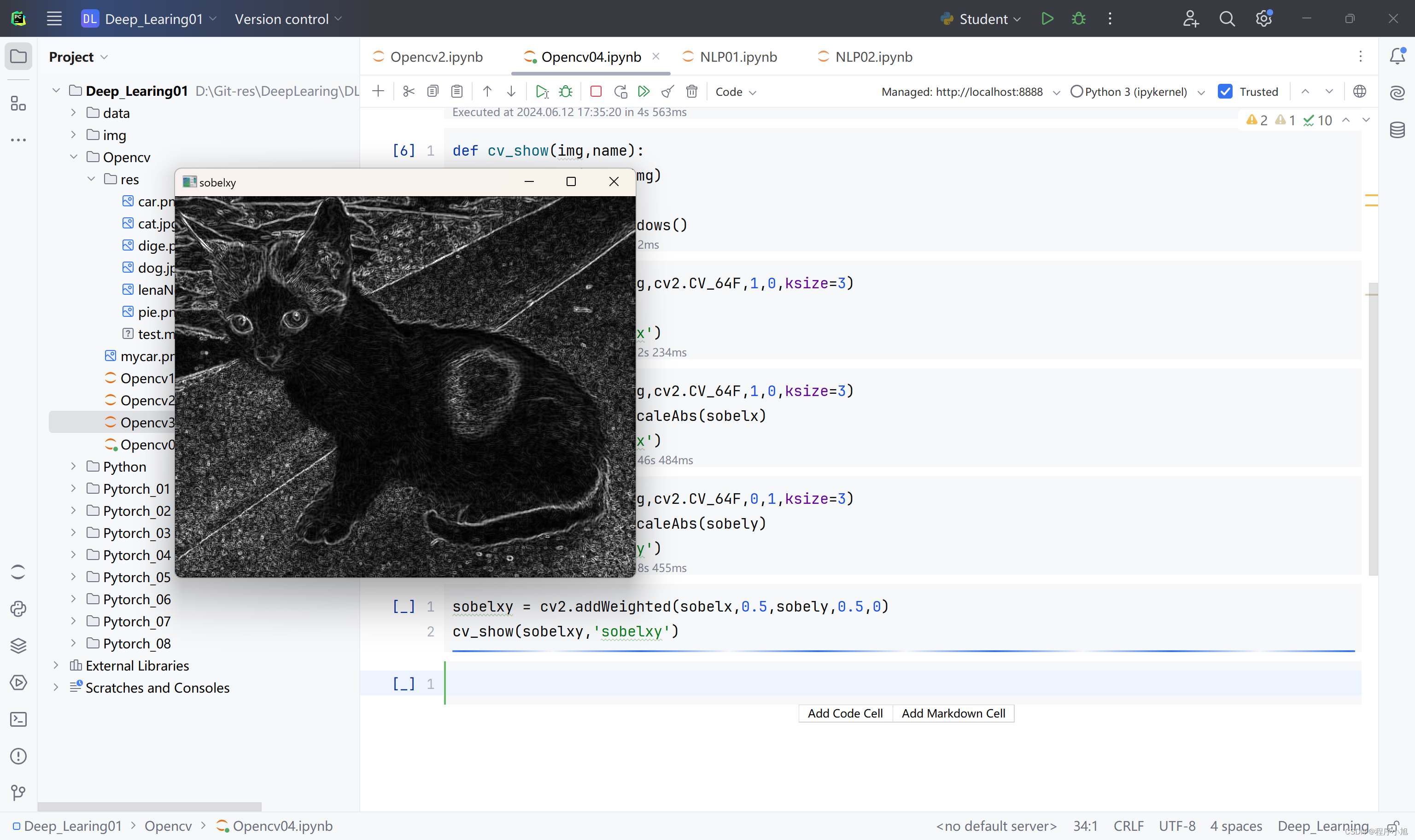Screen dimensions: 1415x840
Task: Toggle the Trusted checkbox
Action: (x=1225, y=91)
